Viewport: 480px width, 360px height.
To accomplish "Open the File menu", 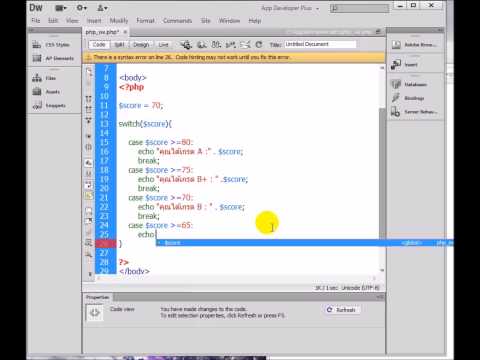I will point(36,21).
